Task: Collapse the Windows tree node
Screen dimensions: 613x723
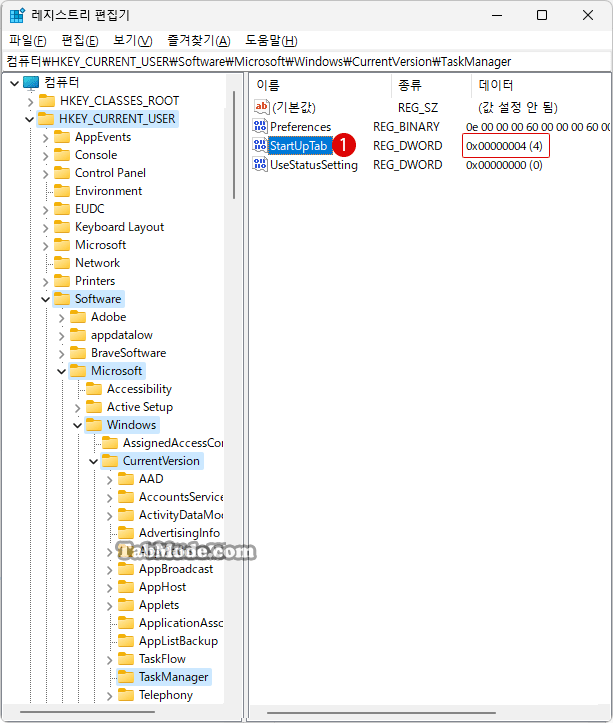Action: (77, 426)
